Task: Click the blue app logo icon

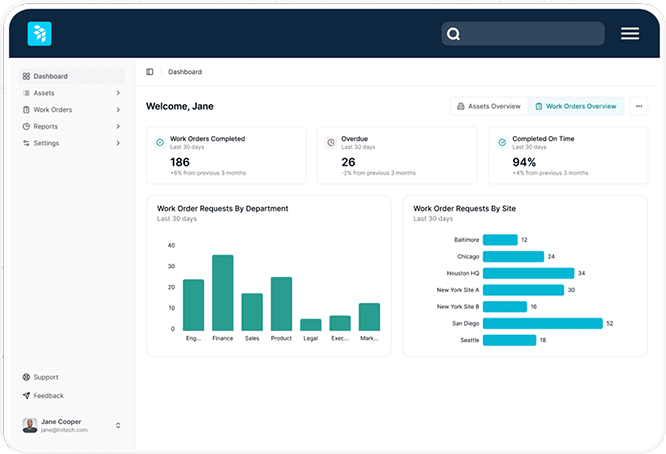Action: pyautogui.click(x=40, y=34)
